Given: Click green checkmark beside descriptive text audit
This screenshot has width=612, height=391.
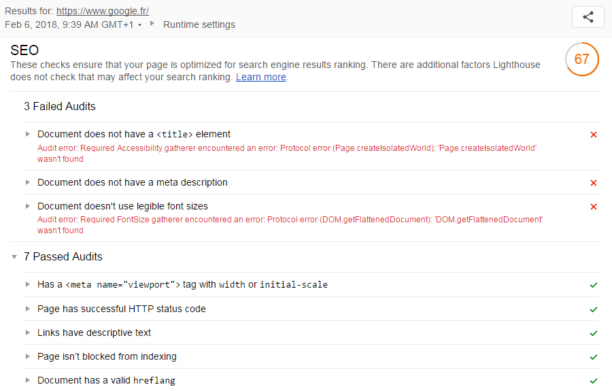Looking at the screenshot, I should click(x=594, y=333).
